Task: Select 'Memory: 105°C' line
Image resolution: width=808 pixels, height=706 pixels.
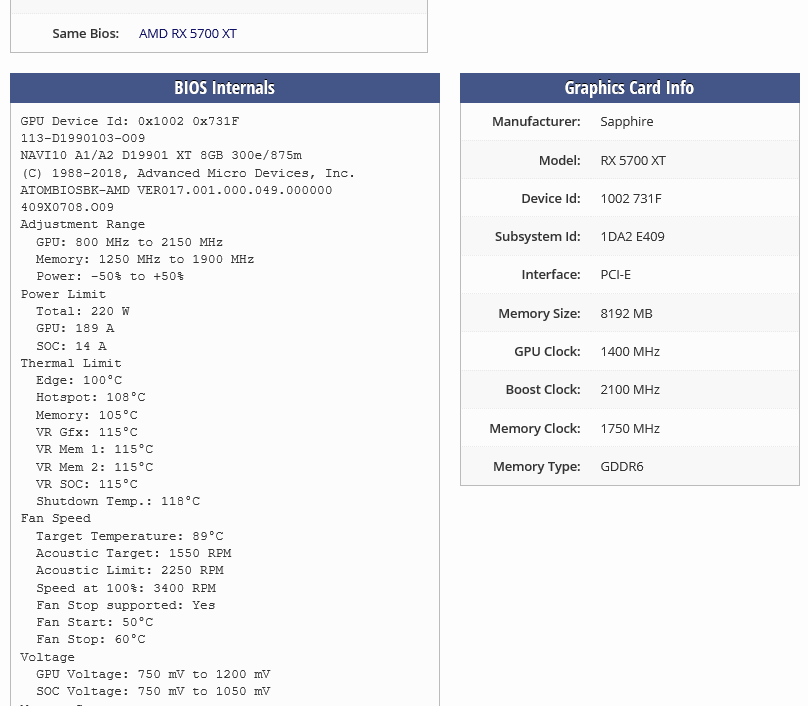Action: 87,415
